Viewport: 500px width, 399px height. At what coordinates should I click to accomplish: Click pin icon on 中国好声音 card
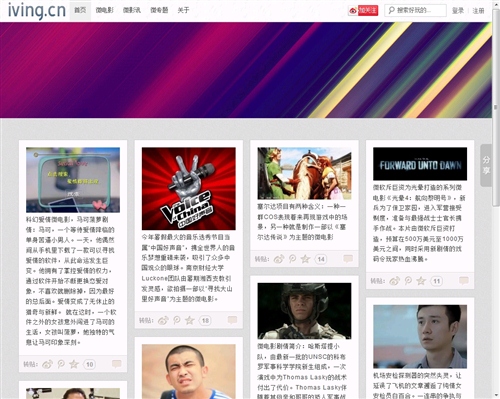tap(177, 320)
